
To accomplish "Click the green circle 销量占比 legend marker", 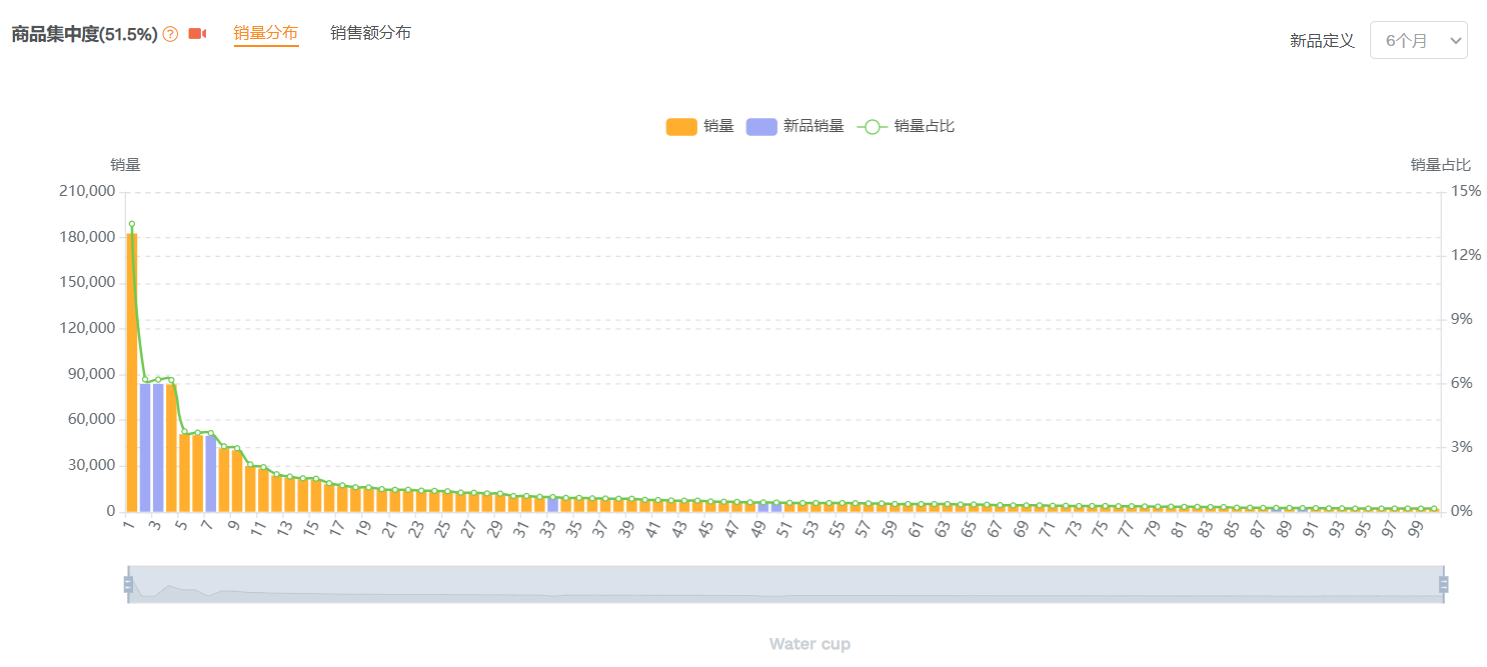I will (x=872, y=126).
